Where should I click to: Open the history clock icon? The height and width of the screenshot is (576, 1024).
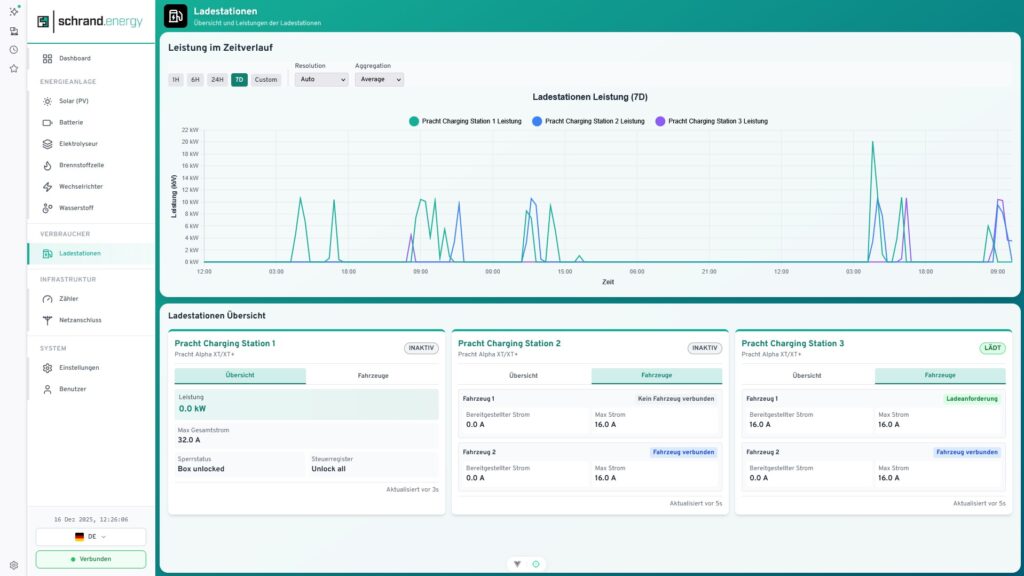pyautogui.click(x=14, y=50)
